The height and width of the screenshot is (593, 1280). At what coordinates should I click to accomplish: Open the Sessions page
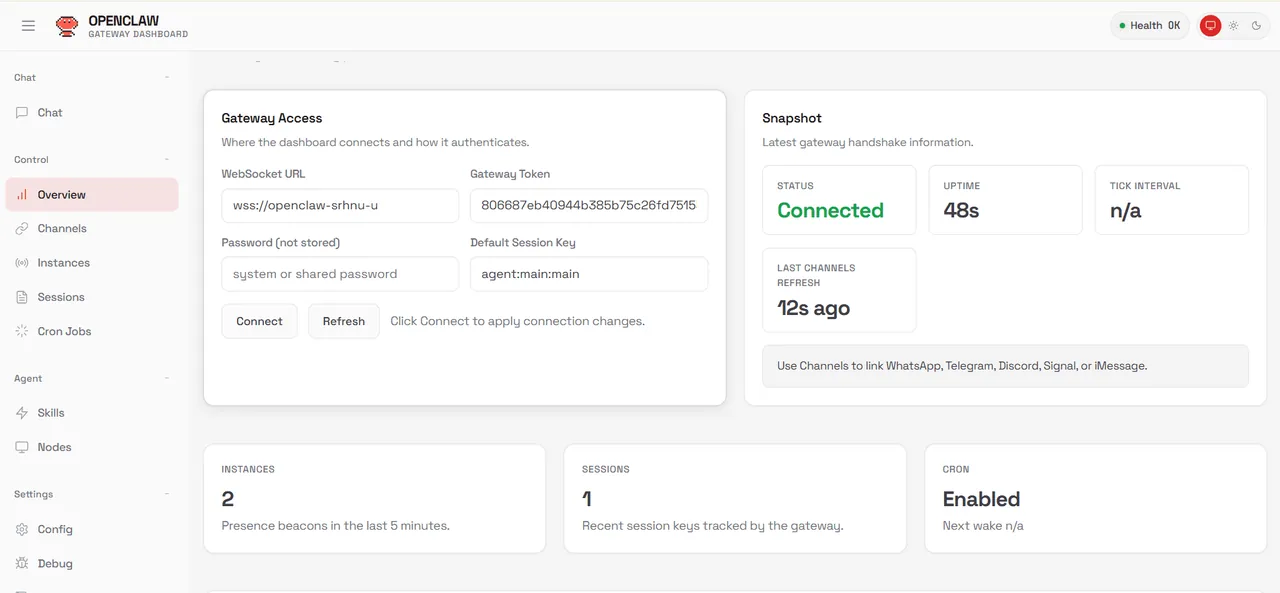[x=92, y=297]
